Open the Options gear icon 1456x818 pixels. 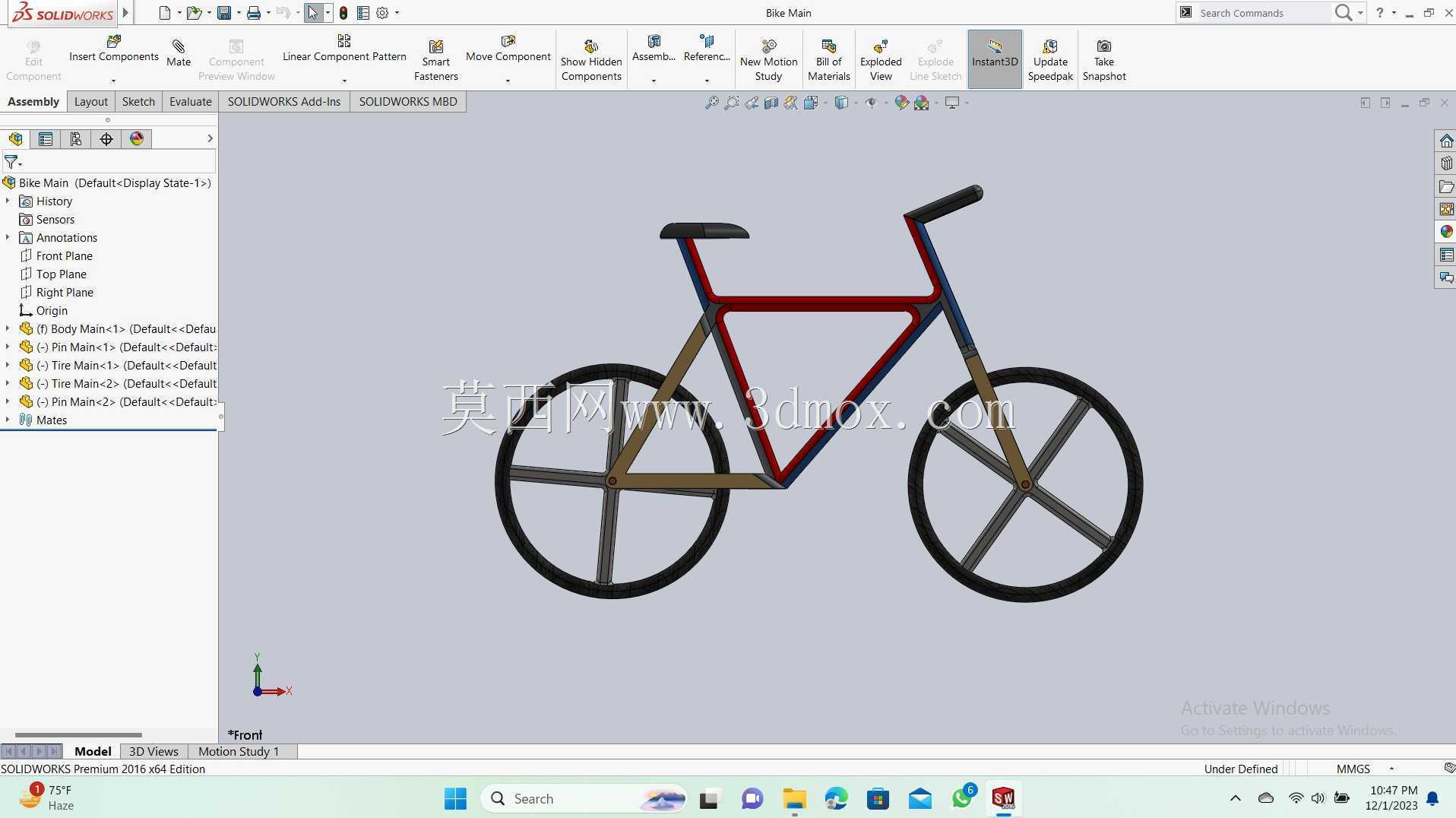[x=382, y=13]
